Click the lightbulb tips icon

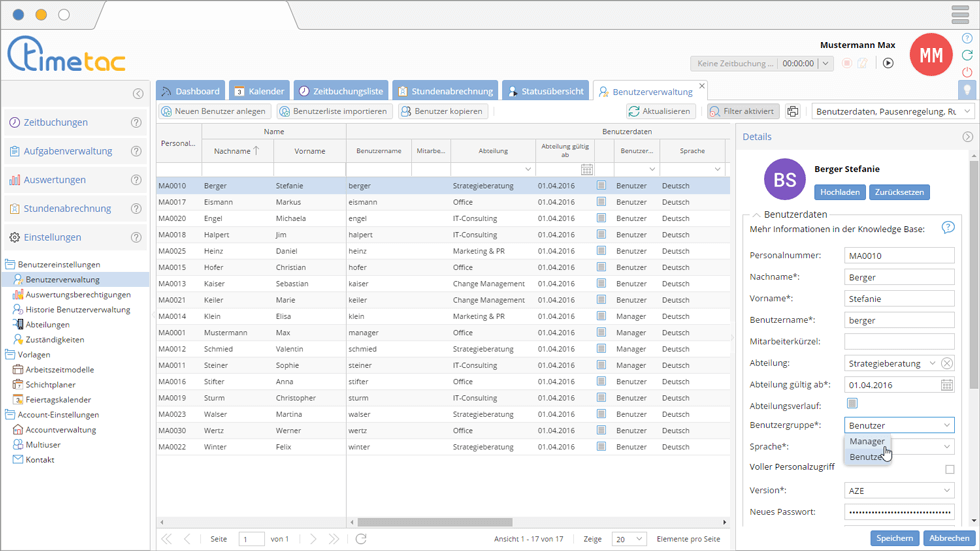pos(967,90)
